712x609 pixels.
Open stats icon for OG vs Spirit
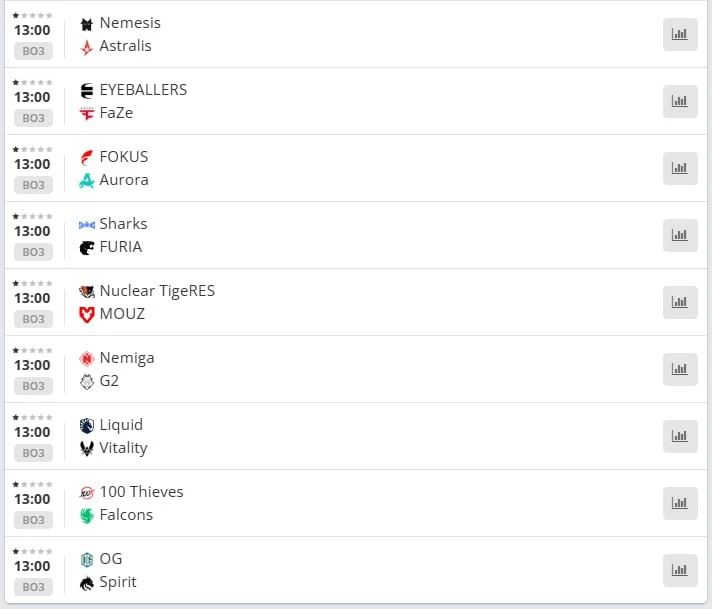(x=680, y=570)
